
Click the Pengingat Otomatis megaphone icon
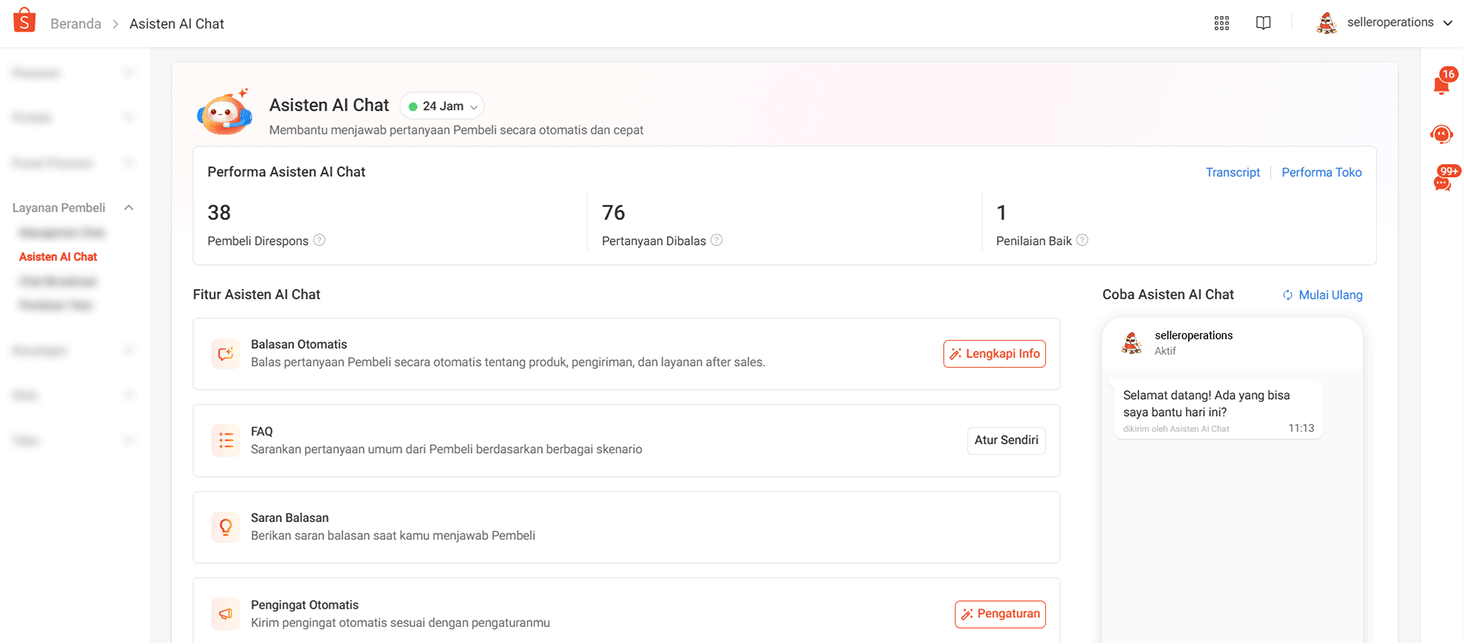tap(225, 613)
